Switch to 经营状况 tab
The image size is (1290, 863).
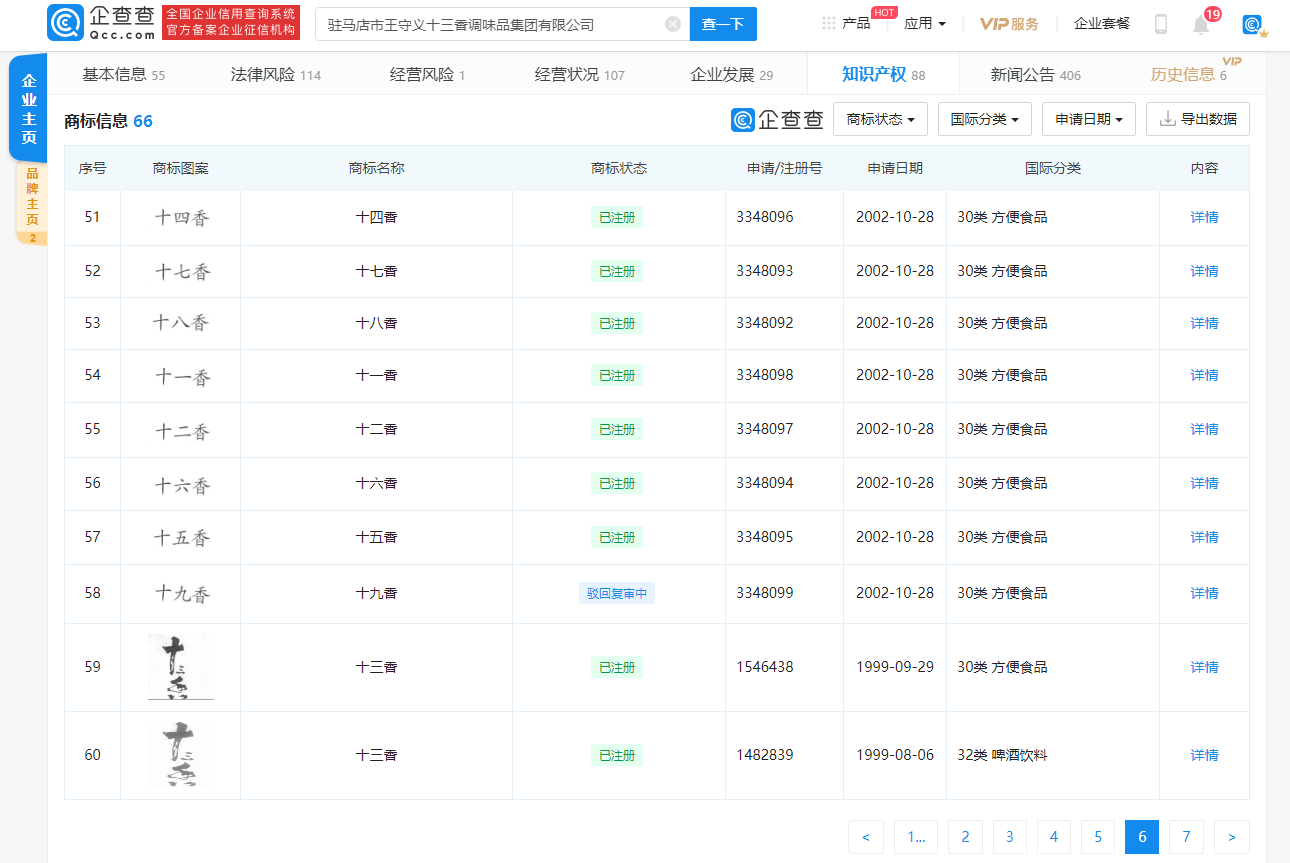coord(580,74)
